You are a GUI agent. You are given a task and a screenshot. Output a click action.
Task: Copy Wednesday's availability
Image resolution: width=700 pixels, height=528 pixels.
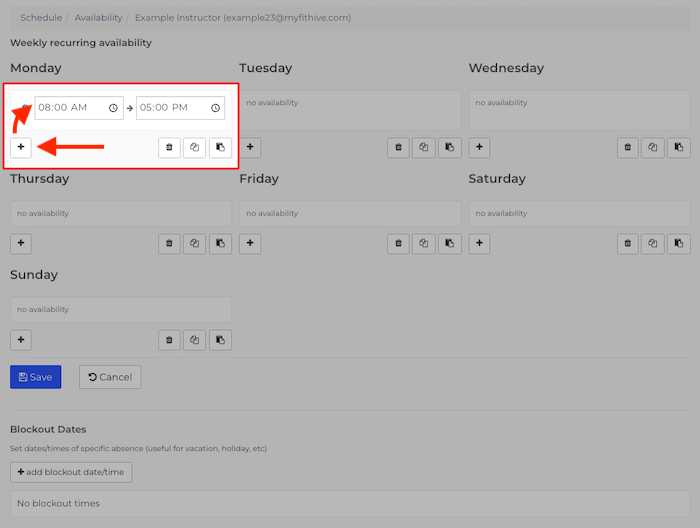tap(654, 147)
